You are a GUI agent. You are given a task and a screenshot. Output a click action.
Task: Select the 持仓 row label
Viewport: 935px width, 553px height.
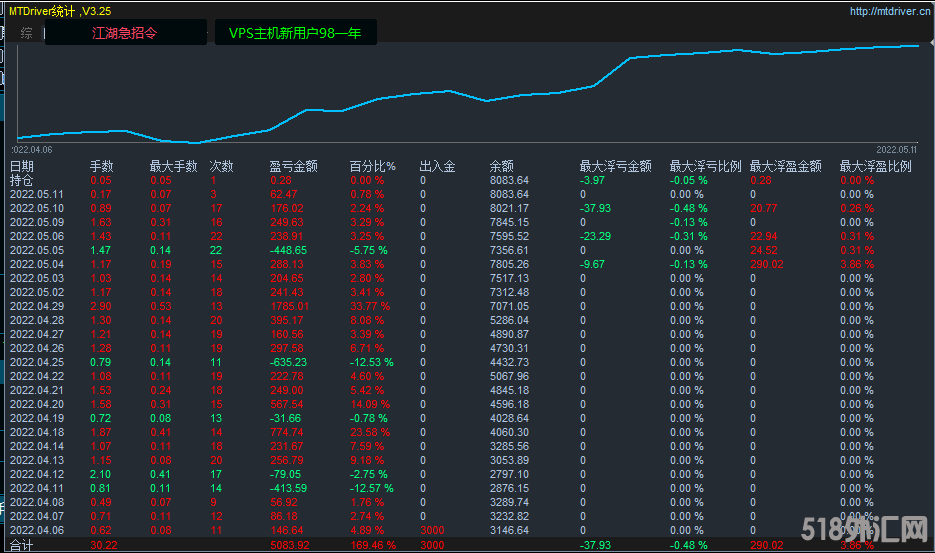pyautogui.click(x=22, y=181)
